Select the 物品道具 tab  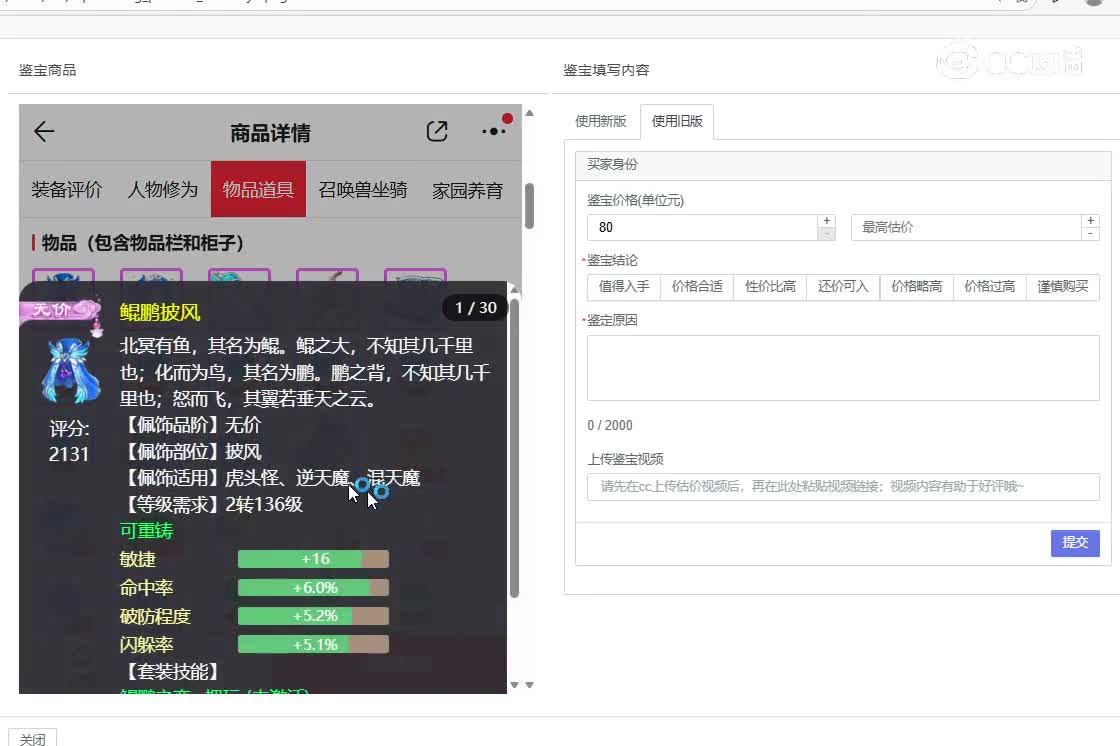tap(258, 189)
